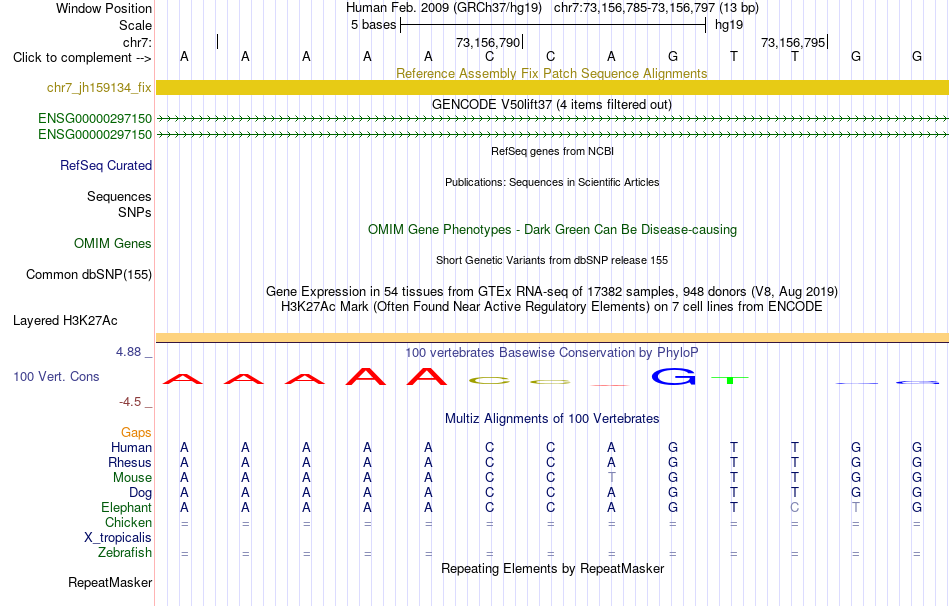
Task: Select the Zebrafish alignment row label
Action: [x=125, y=553]
